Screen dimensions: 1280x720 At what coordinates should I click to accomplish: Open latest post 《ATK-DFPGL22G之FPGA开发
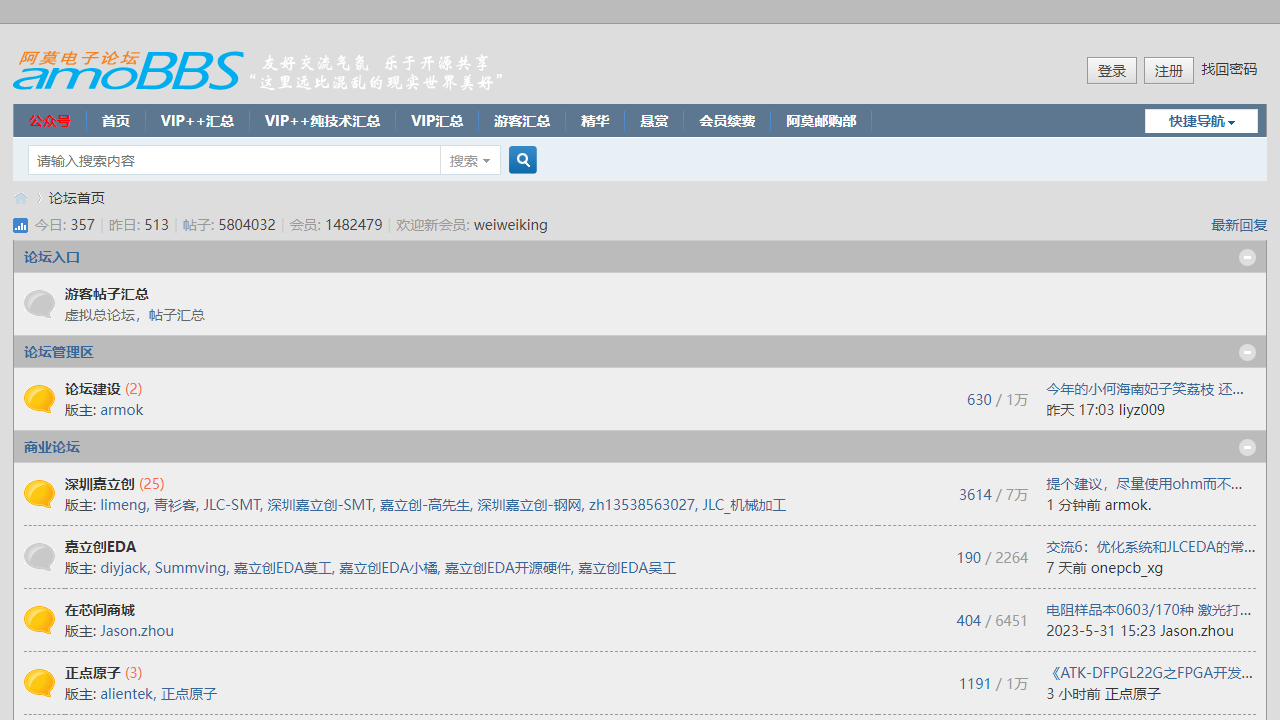coord(1150,673)
